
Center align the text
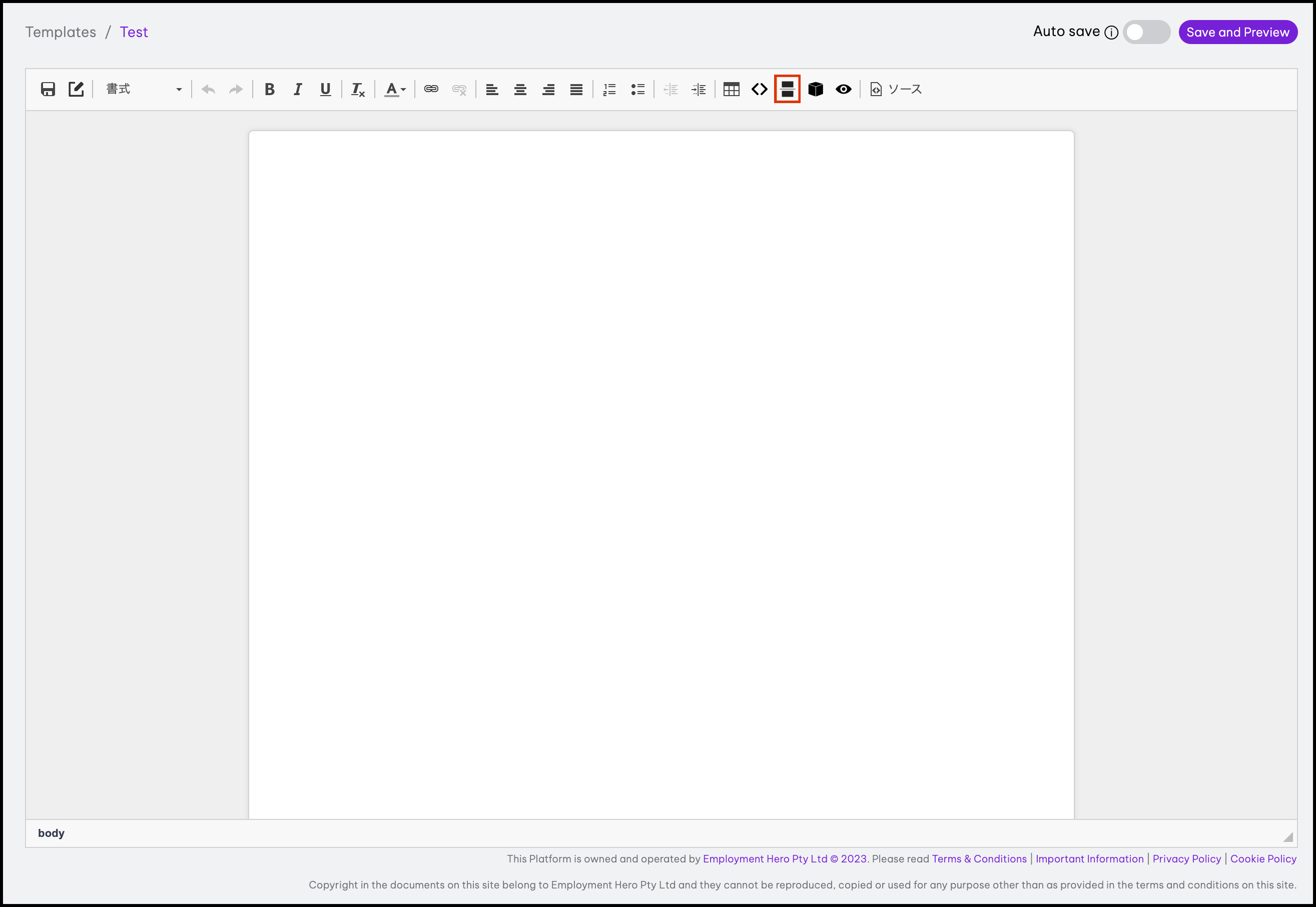point(520,89)
